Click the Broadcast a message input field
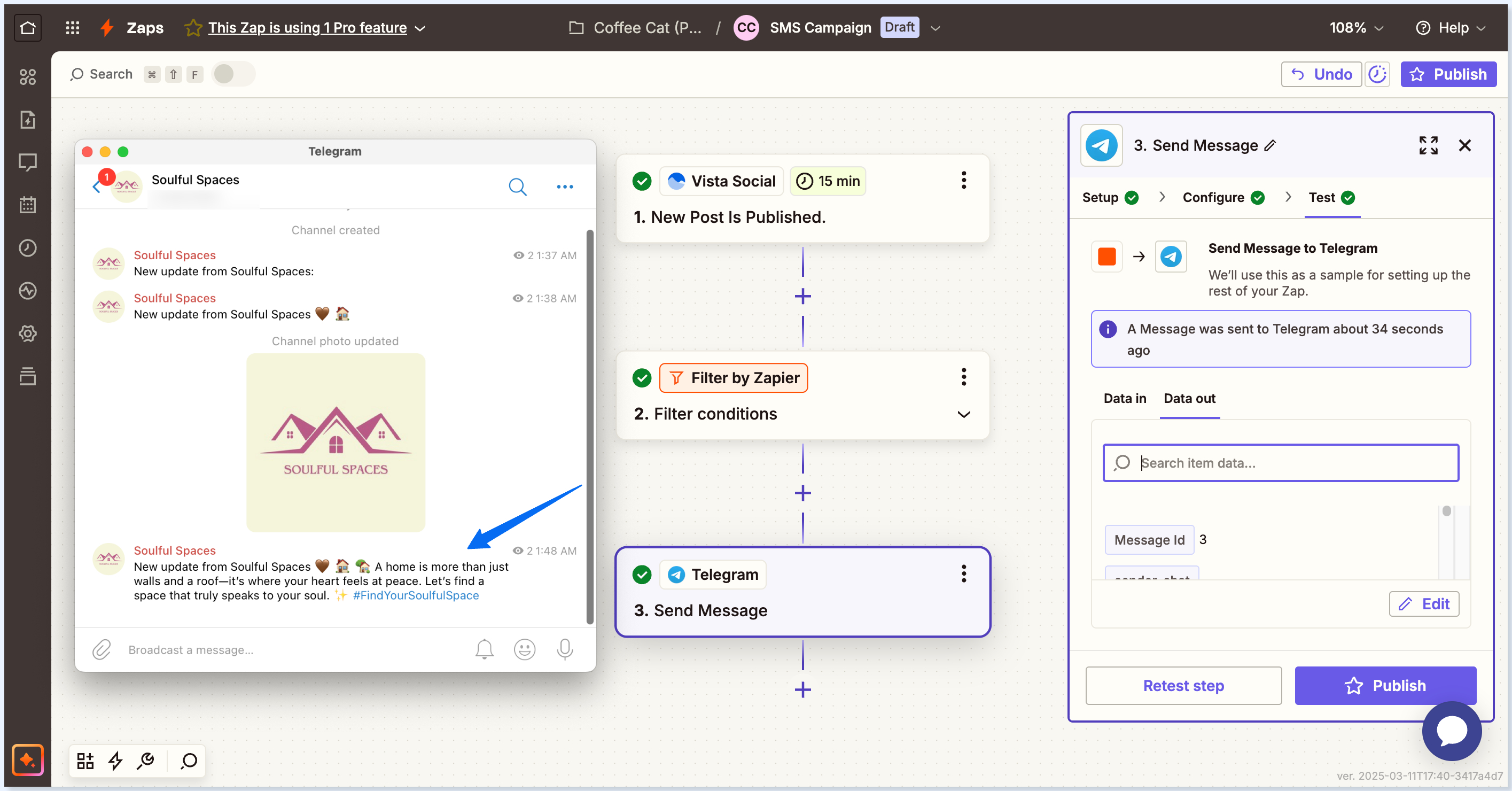Viewport: 1512px width, 791px height. pyautogui.click(x=293, y=649)
